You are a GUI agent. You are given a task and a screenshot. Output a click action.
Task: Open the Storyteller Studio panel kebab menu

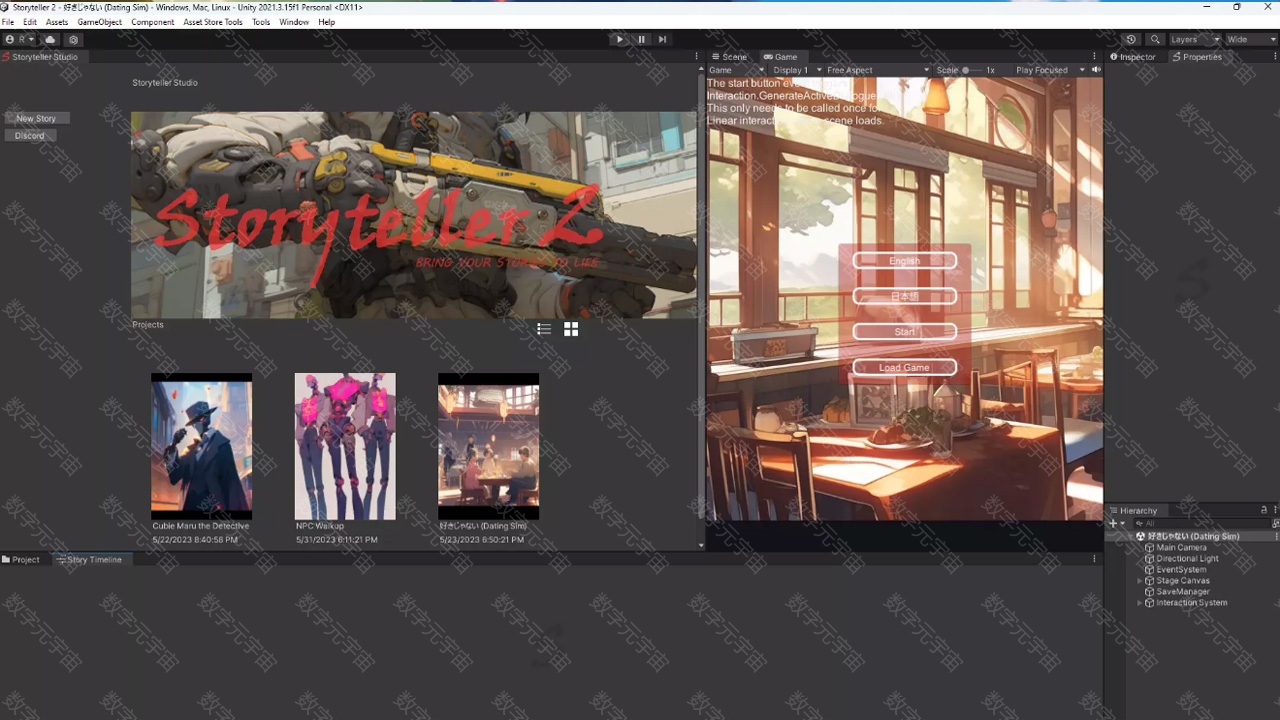[697, 57]
